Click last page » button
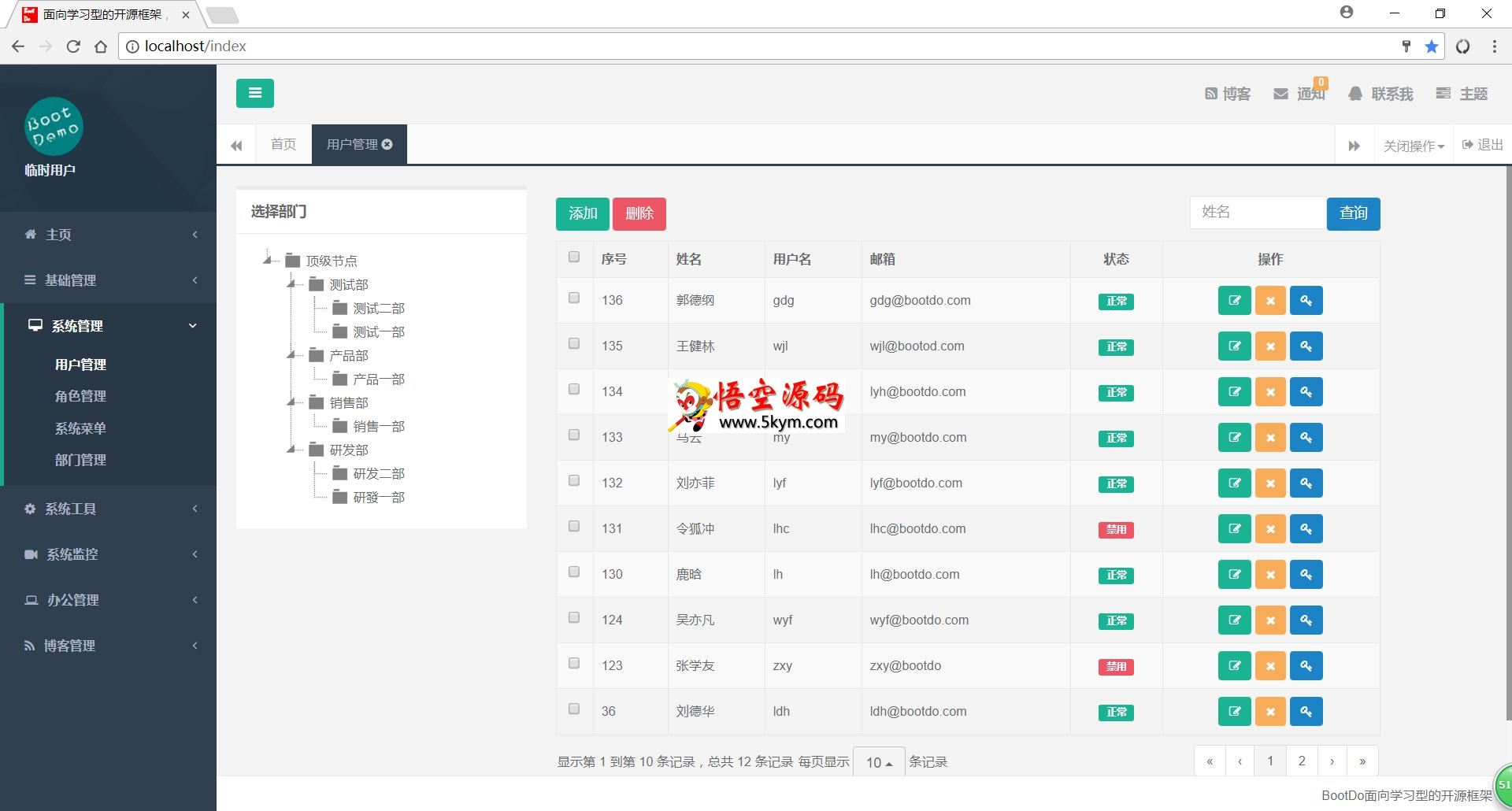Viewport: 1512px width, 811px height. pyautogui.click(x=1363, y=761)
